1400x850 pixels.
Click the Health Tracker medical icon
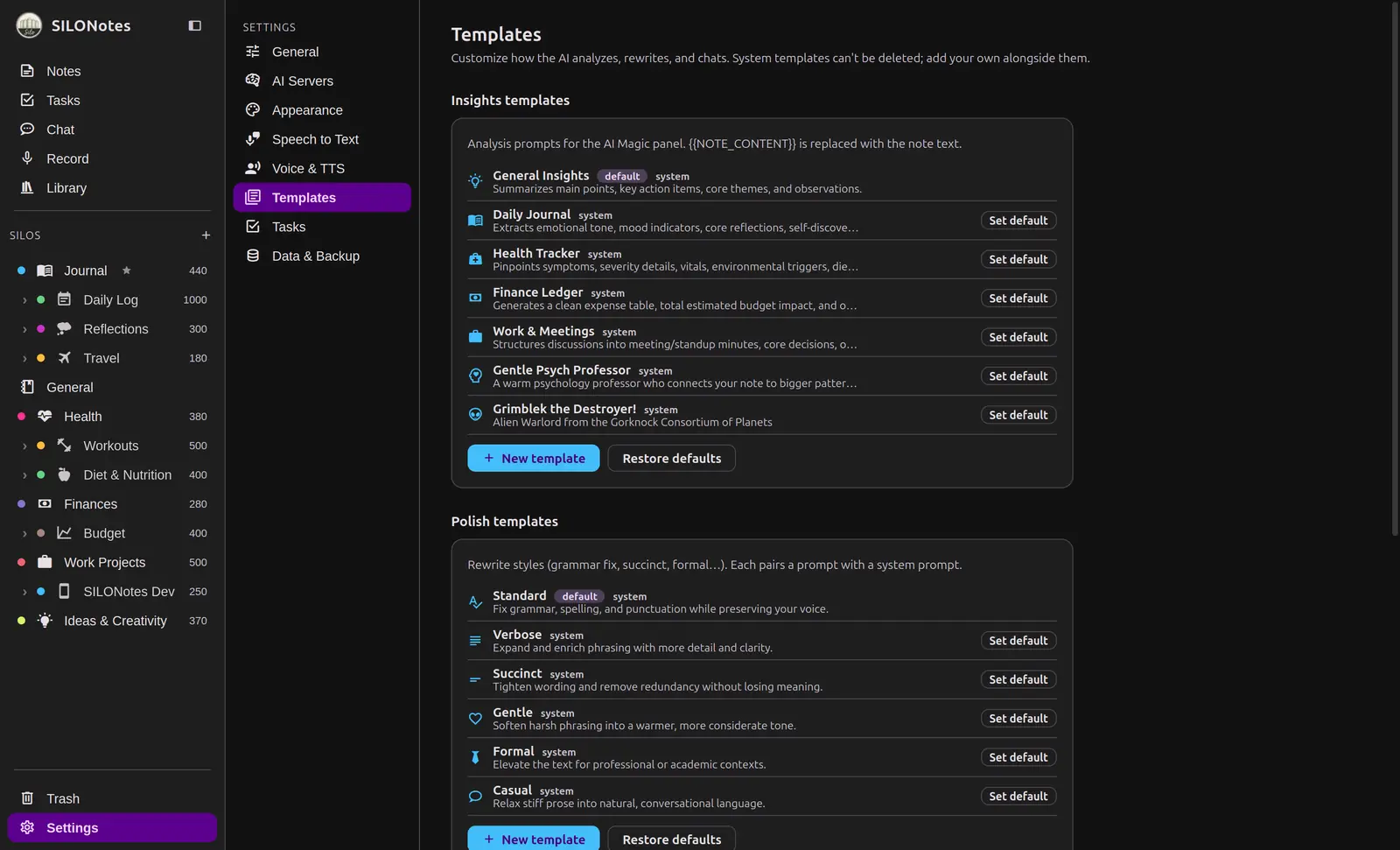click(x=475, y=259)
